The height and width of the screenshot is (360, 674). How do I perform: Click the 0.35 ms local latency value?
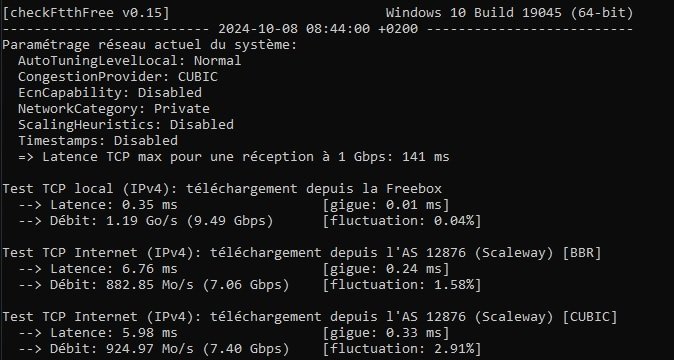coord(150,205)
